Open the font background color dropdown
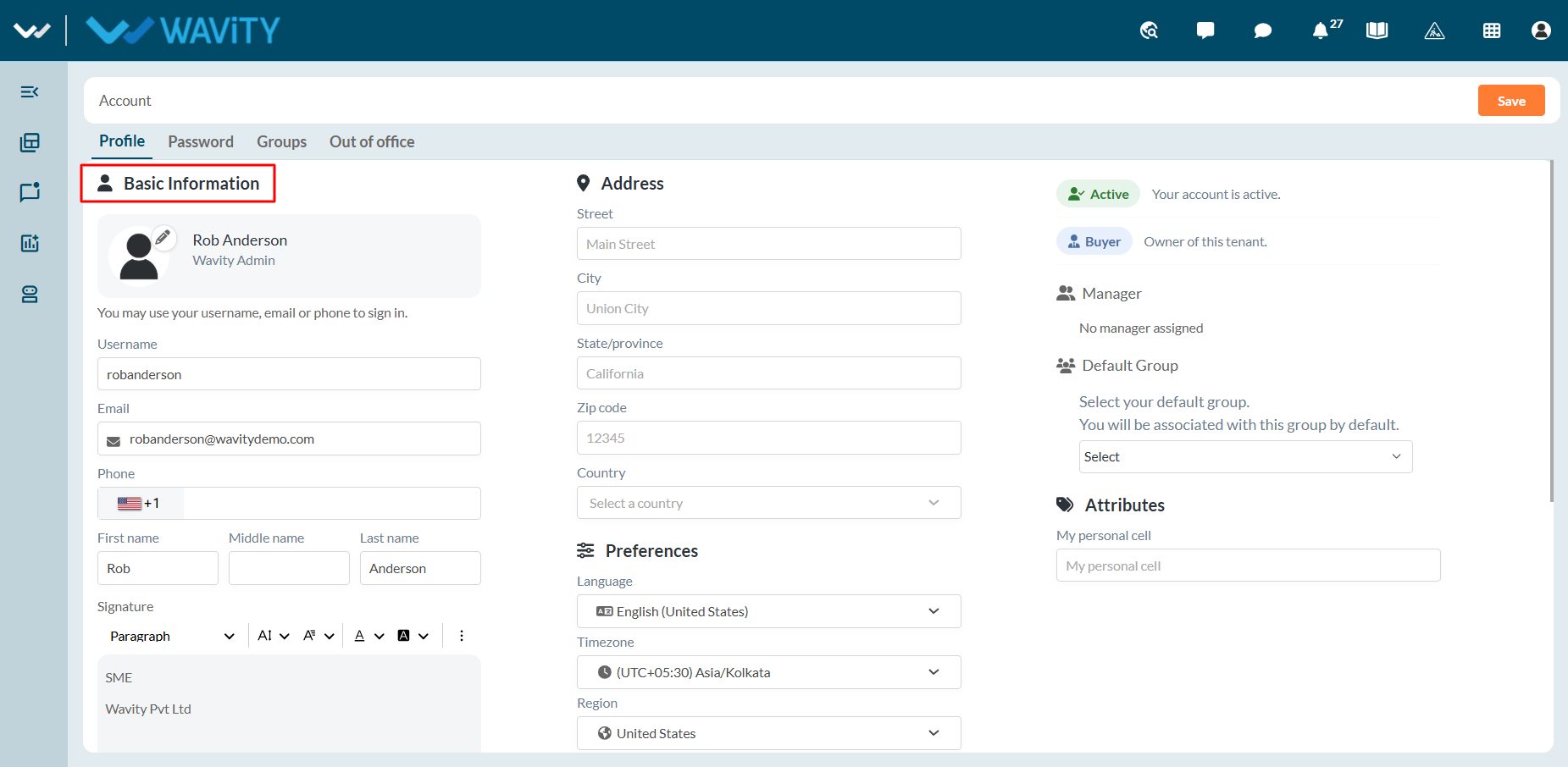 point(413,636)
